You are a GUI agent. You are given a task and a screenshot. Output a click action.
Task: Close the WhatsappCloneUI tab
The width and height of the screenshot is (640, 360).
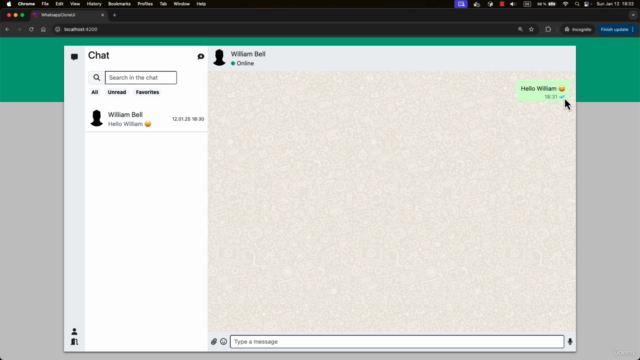(102, 15)
